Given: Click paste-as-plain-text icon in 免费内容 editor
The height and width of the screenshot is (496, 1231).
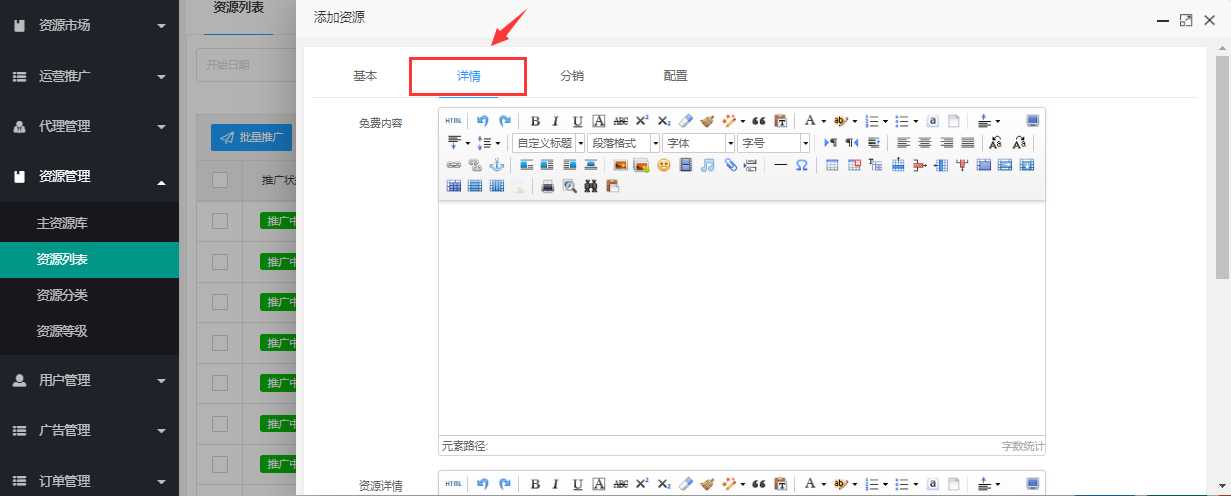Looking at the screenshot, I should [781, 121].
